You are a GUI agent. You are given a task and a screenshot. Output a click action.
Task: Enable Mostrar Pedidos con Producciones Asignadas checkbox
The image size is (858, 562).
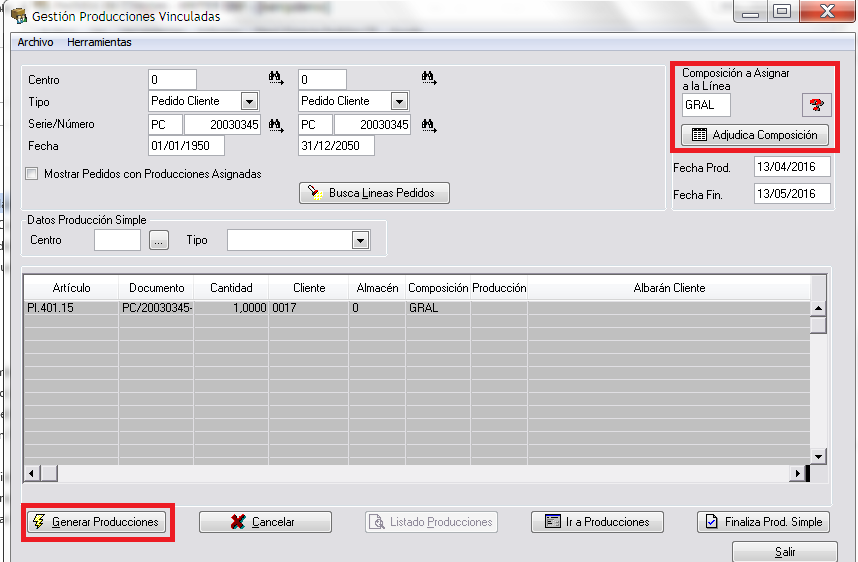point(32,174)
